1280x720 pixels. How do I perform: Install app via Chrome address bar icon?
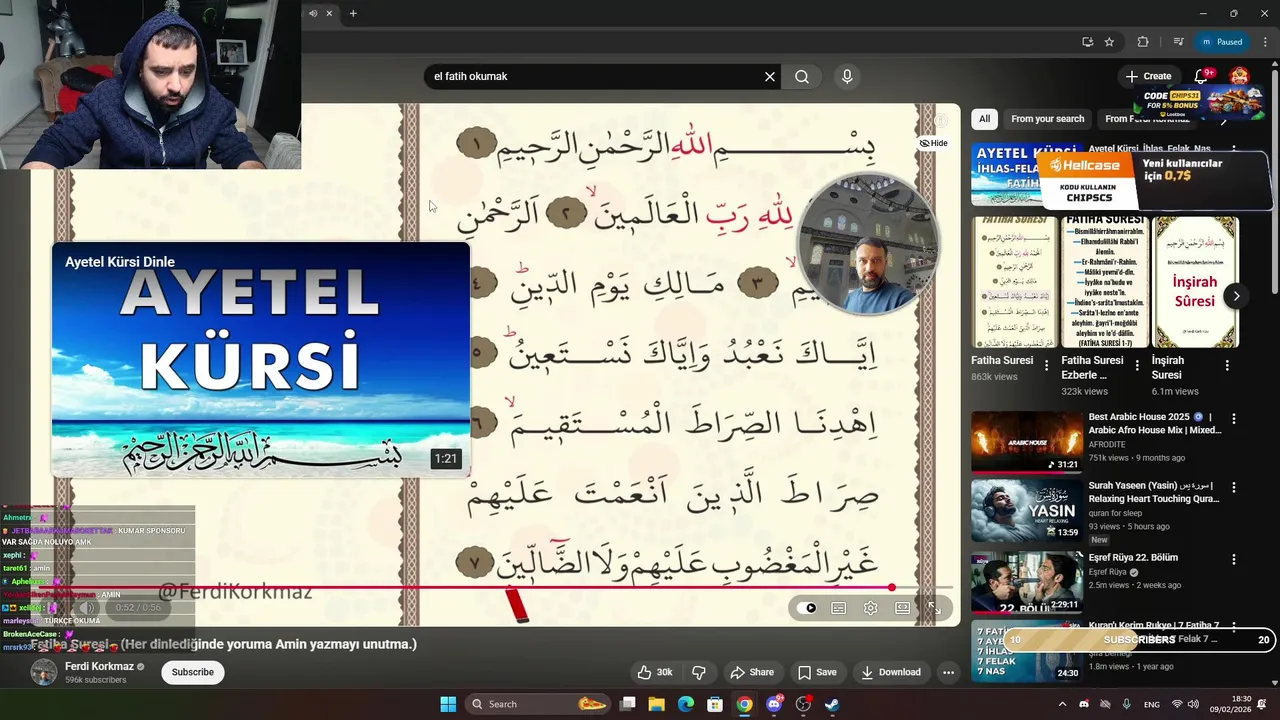click(1087, 42)
